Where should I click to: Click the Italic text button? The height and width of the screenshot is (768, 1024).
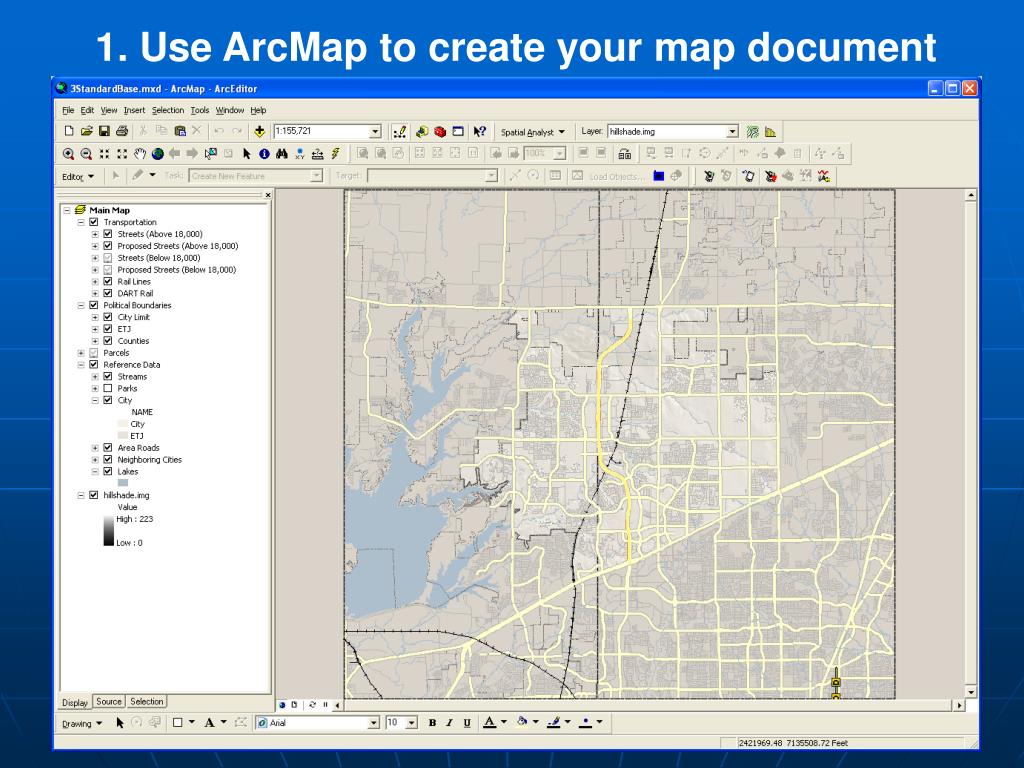(449, 722)
